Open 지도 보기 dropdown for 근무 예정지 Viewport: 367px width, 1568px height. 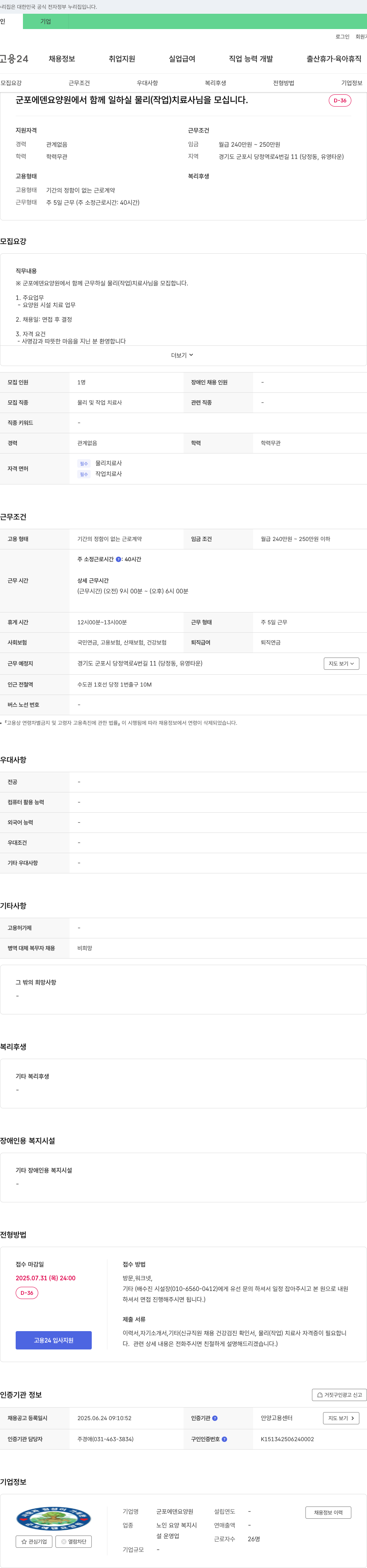click(x=341, y=664)
